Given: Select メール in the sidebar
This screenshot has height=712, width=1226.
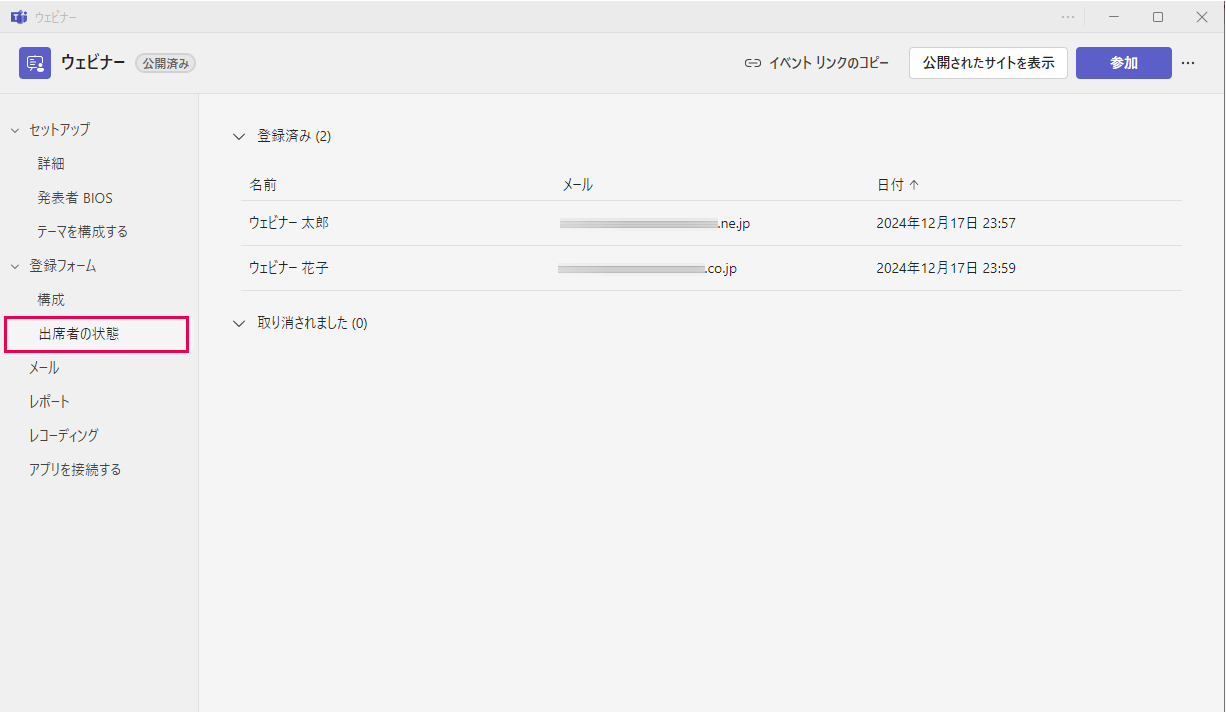Looking at the screenshot, I should point(44,368).
